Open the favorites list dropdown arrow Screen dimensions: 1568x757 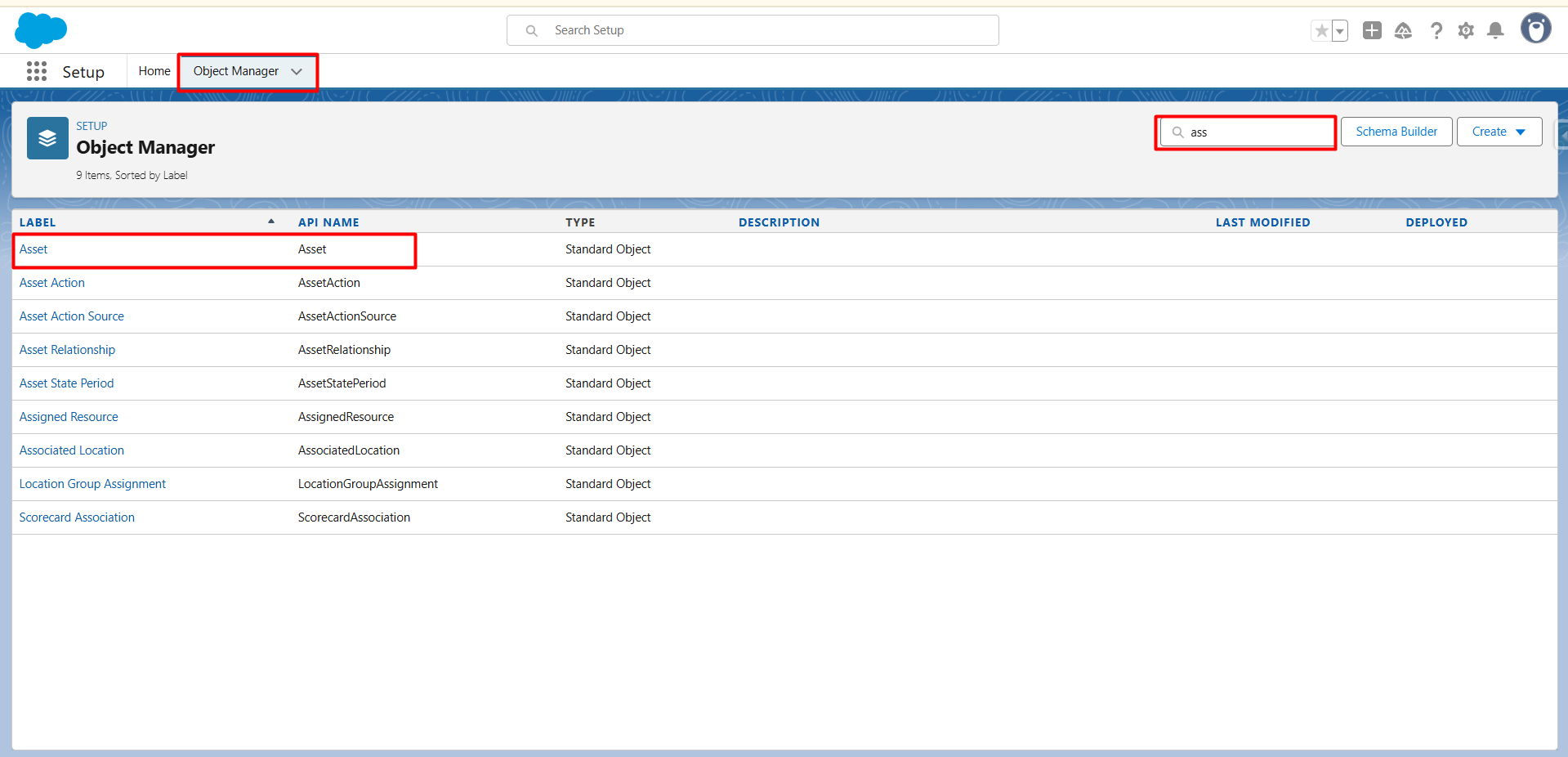[x=1340, y=31]
